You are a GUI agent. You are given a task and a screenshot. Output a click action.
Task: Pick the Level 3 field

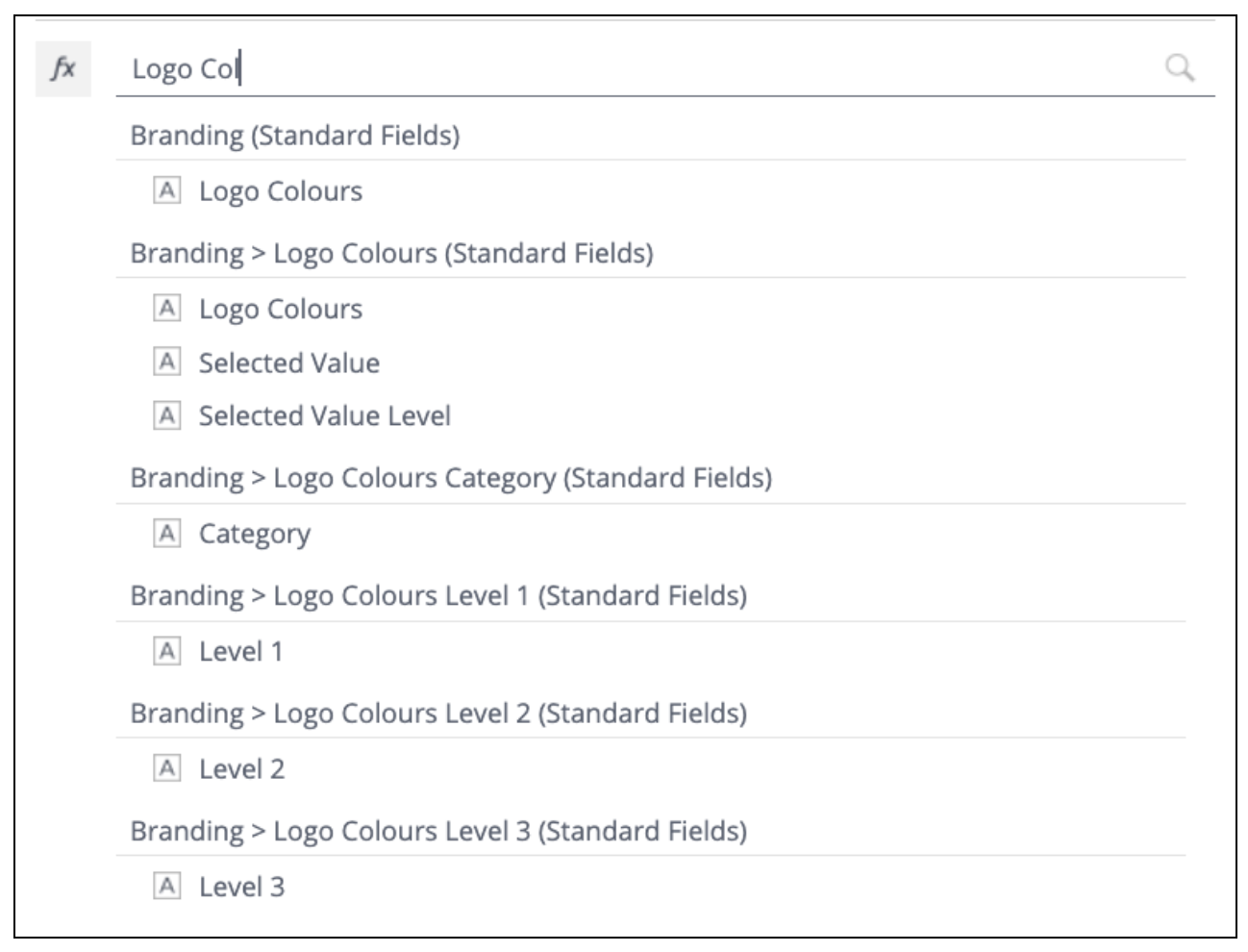241,887
